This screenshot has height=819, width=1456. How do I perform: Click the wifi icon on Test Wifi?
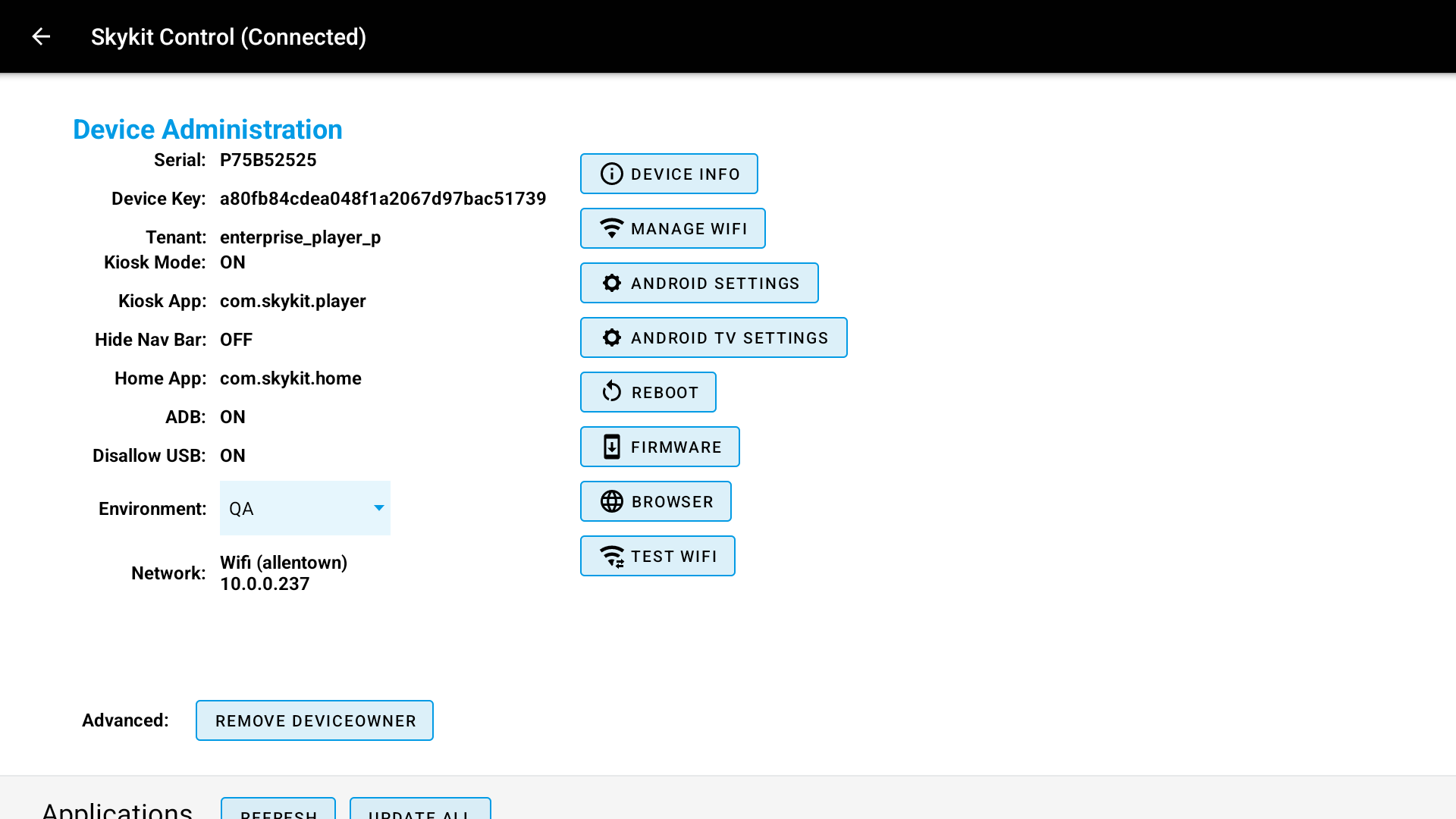pyautogui.click(x=612, y=557)
